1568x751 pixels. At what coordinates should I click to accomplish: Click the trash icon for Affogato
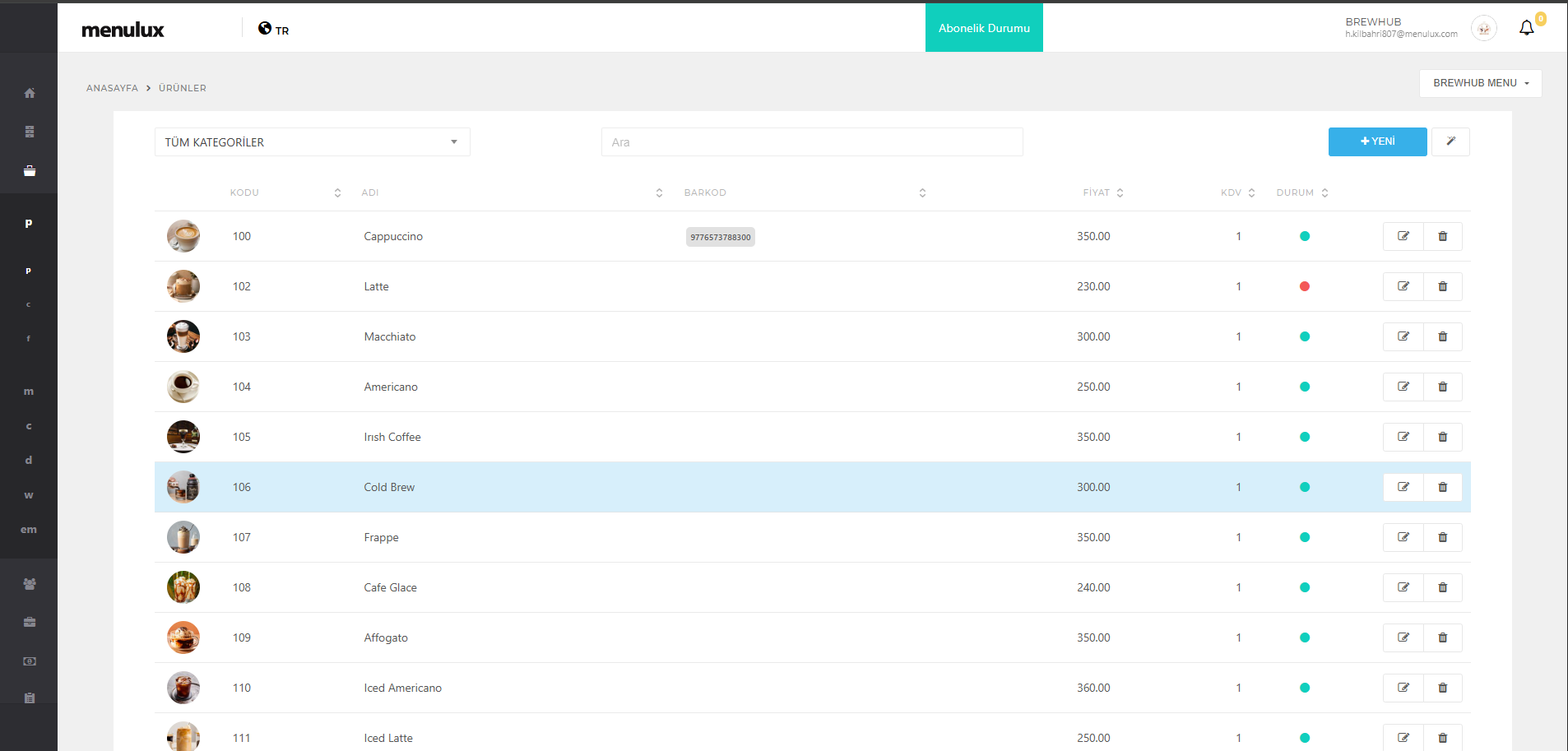click(x=1442, y=637)
